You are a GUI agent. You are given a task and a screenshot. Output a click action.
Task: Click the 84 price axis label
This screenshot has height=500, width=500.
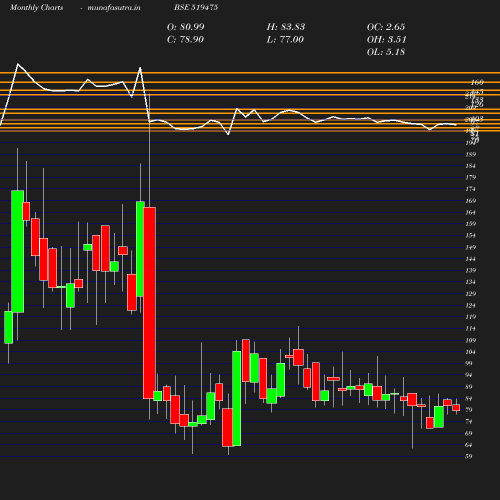coord(469,398)
